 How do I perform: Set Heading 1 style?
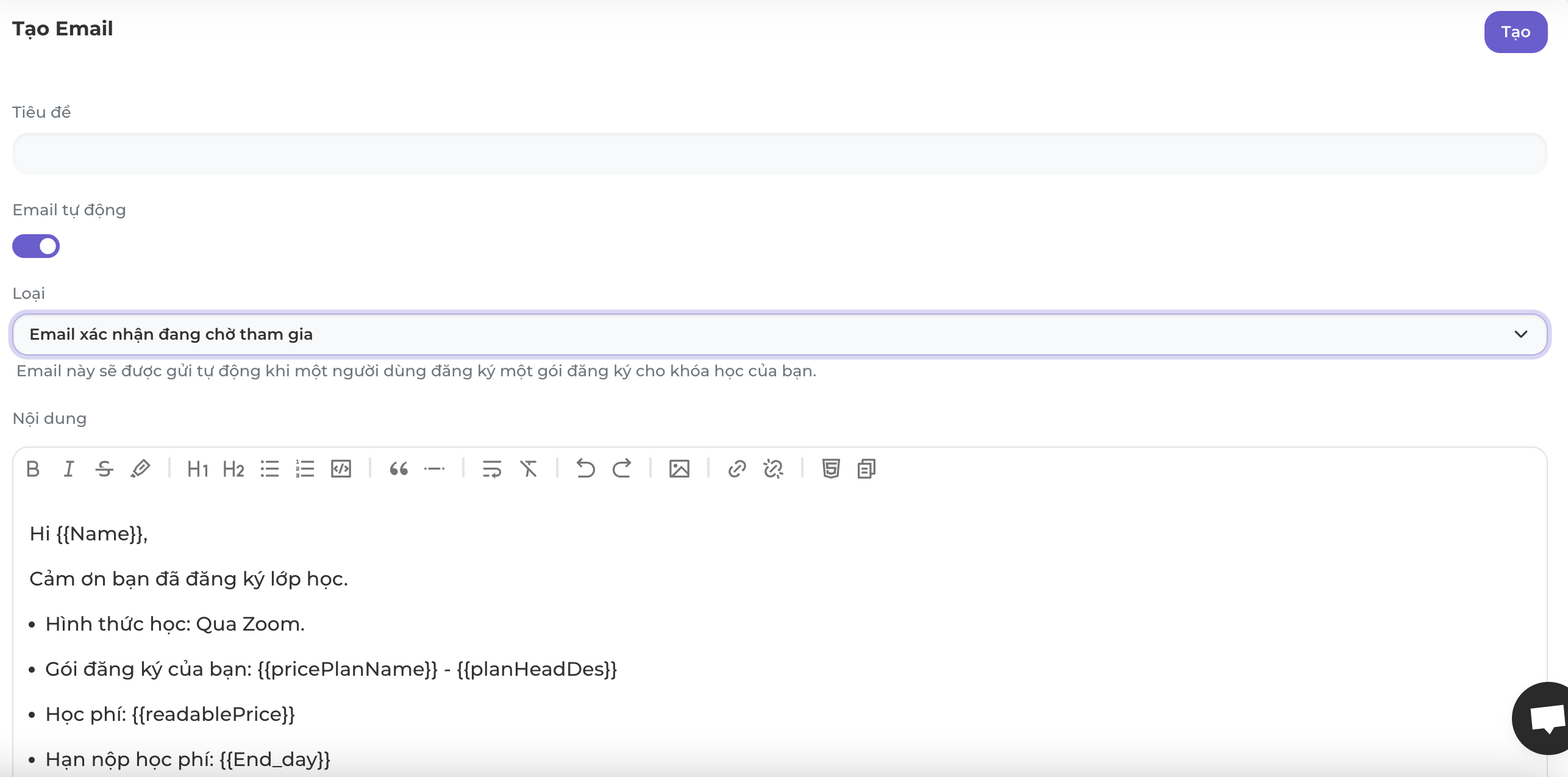click(x=198, y=469)
